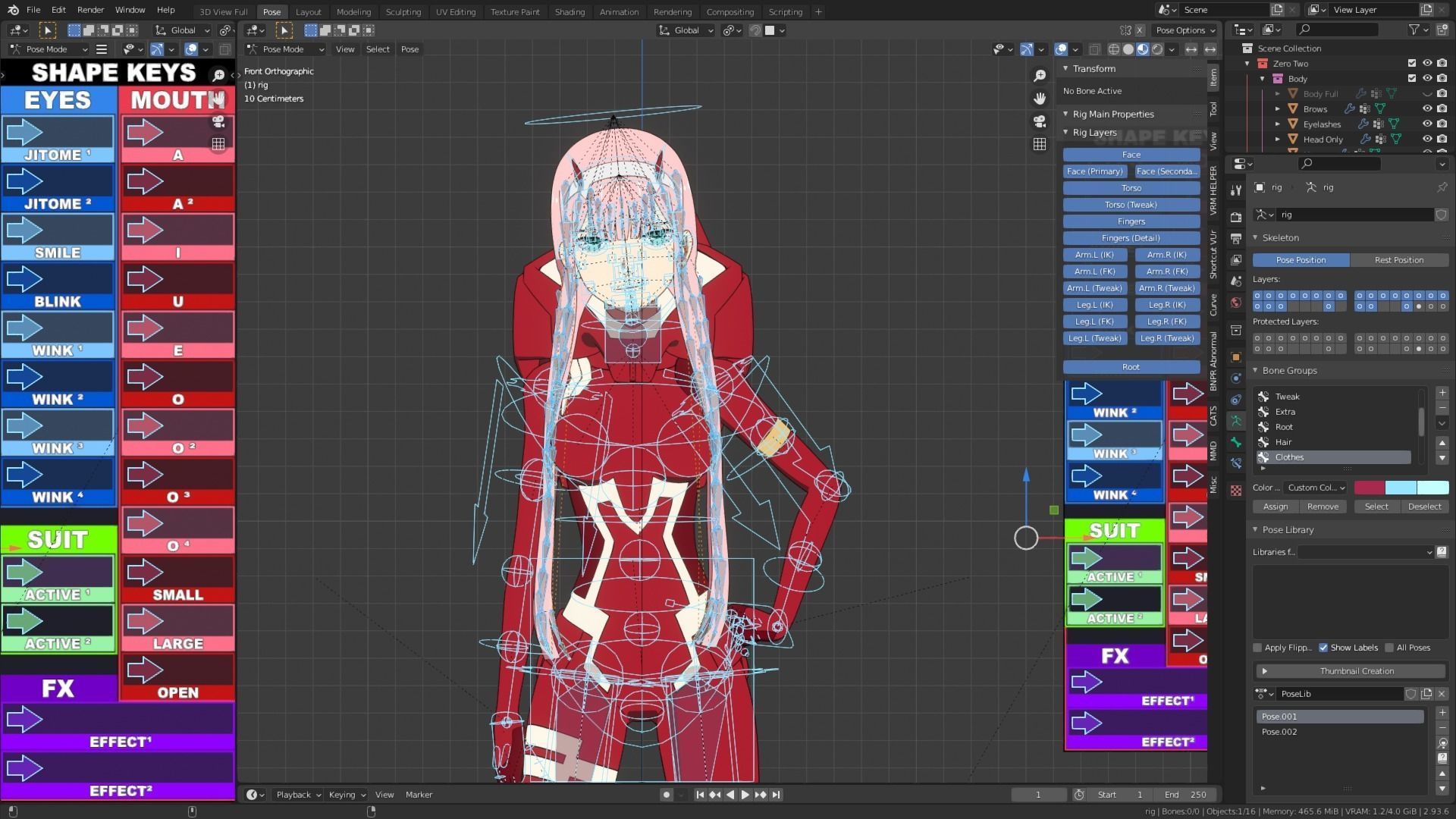Click the current frame number field

1038,795
